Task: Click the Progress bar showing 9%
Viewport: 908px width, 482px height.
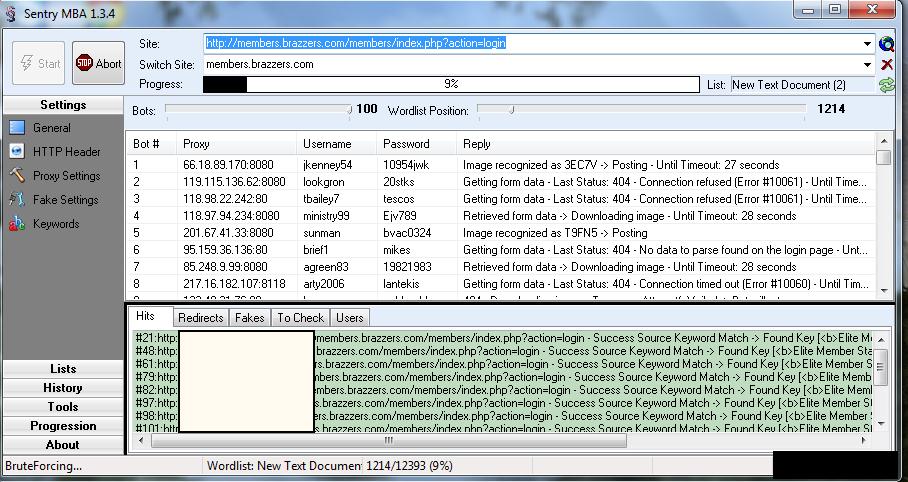Action: (451, 85)
